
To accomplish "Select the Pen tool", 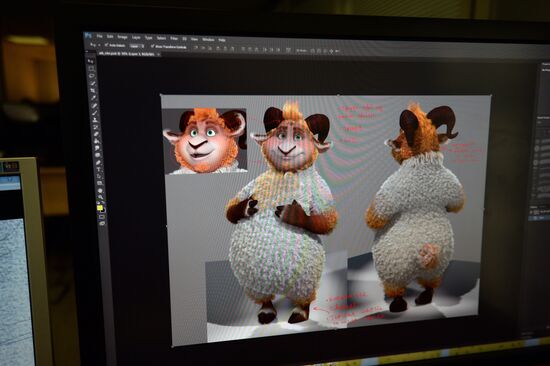I will click(98, 162).
